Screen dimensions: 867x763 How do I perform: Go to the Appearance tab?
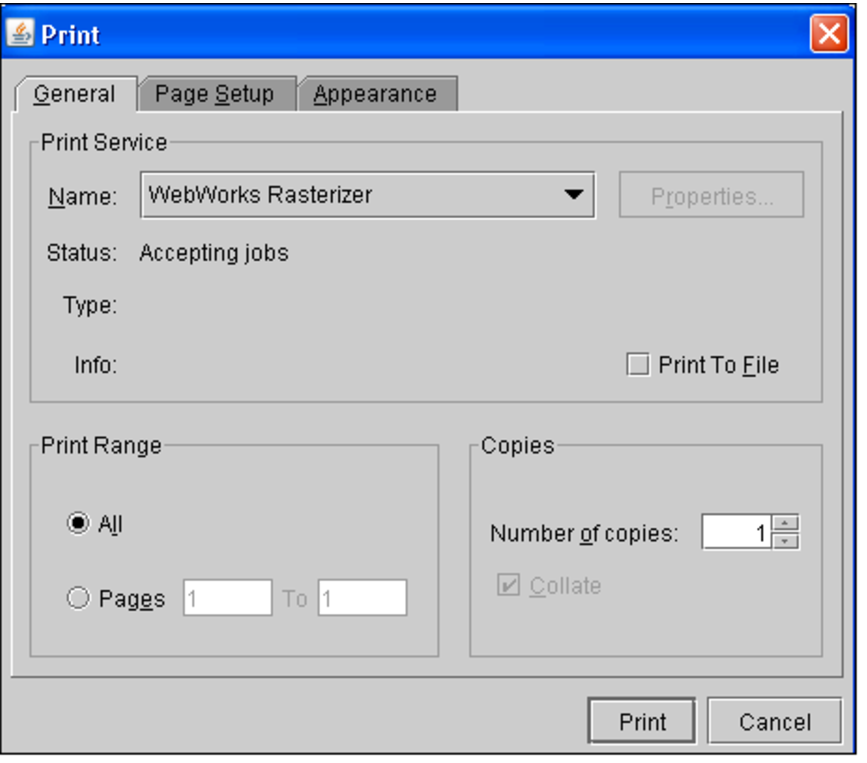click(375, 94)
